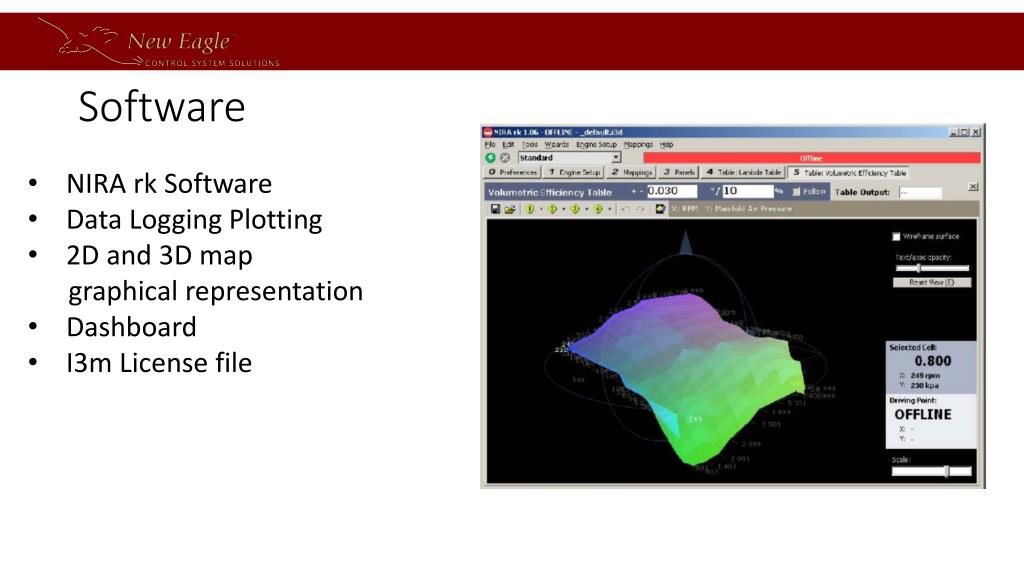
Task: Click the redo arrow icon
Action: pos(640,209)
